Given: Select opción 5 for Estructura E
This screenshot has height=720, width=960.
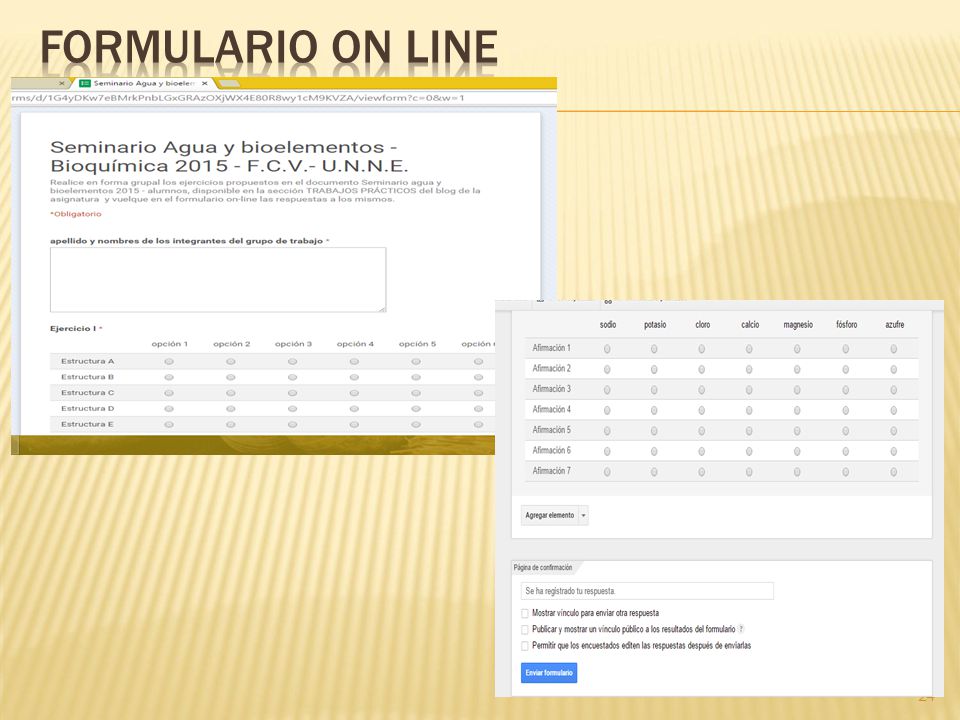Looking at the screenshot, I should tap(416, 424).
